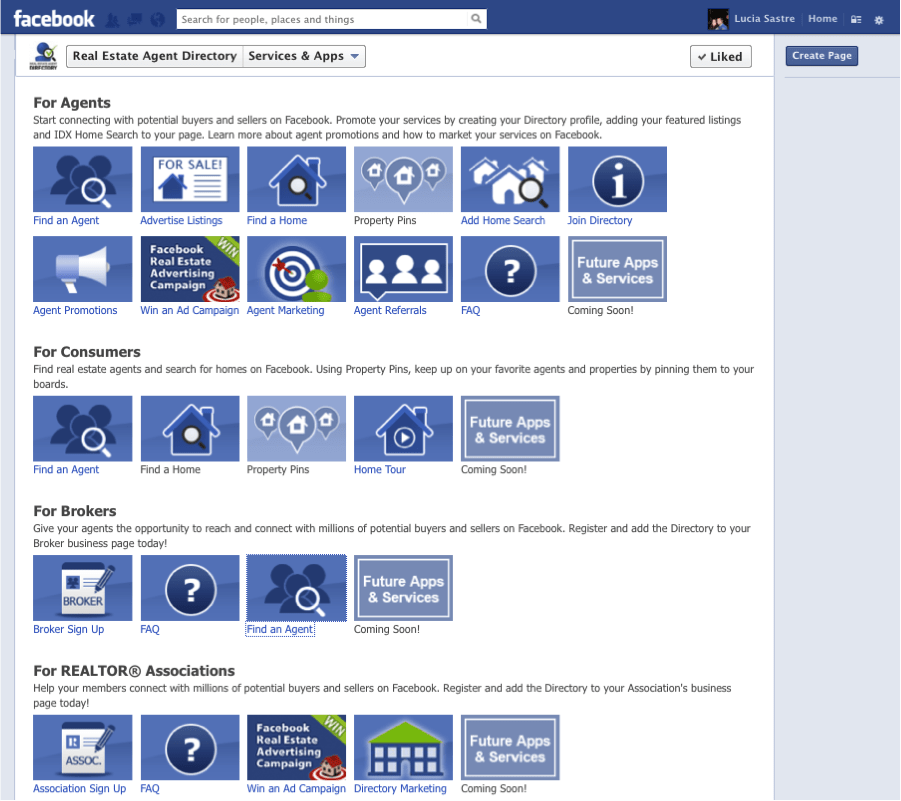The height and width of the screenshot is (801, 901).
Task: Go to Home in the top bar
Action: point(822,18)
